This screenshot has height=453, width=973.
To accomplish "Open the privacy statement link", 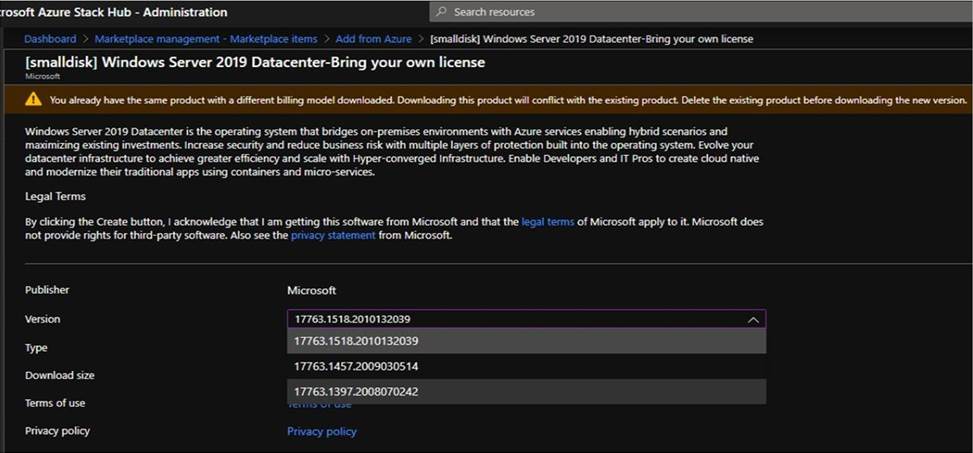I will (333, 235).
